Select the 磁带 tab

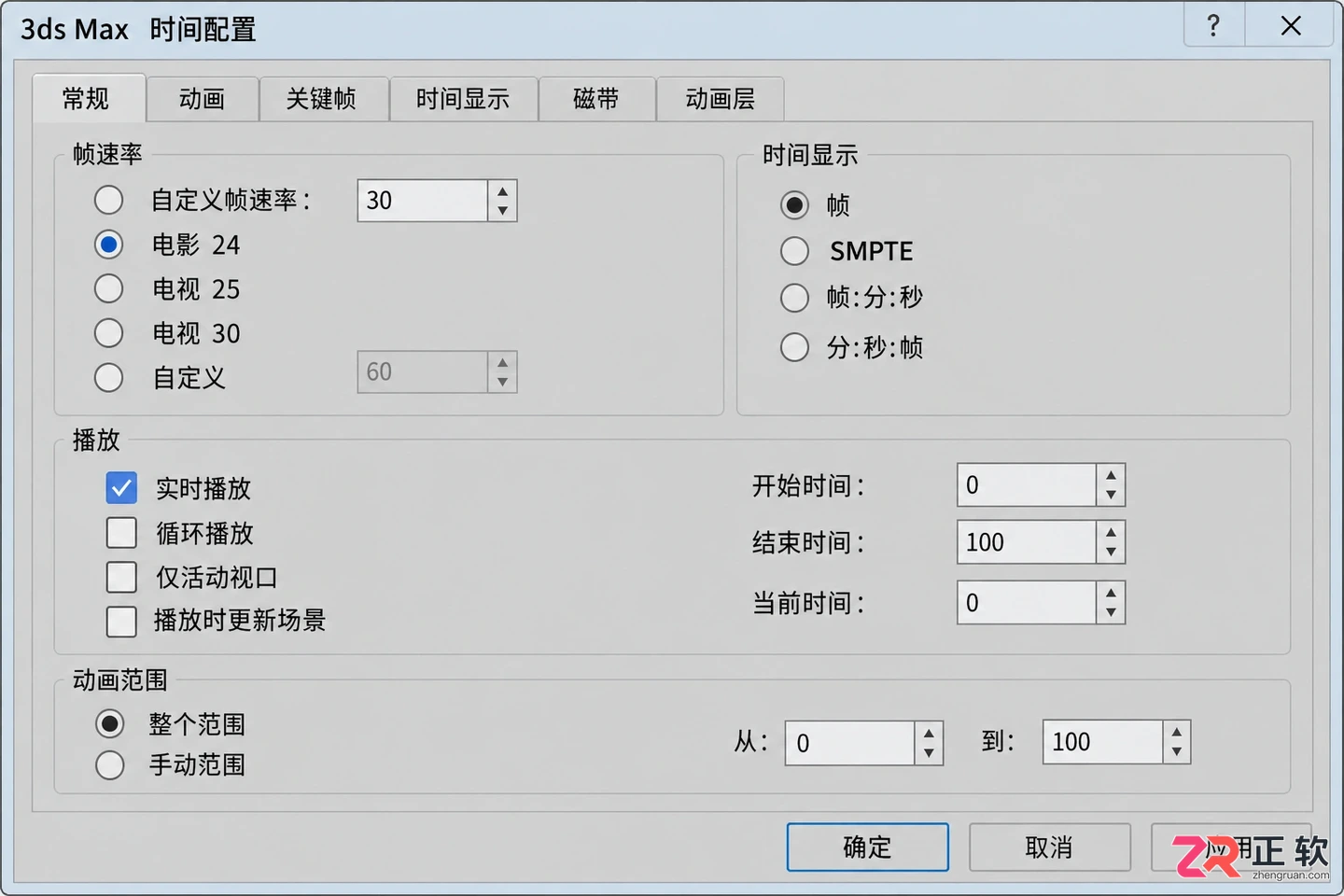(x=596, y=99)
